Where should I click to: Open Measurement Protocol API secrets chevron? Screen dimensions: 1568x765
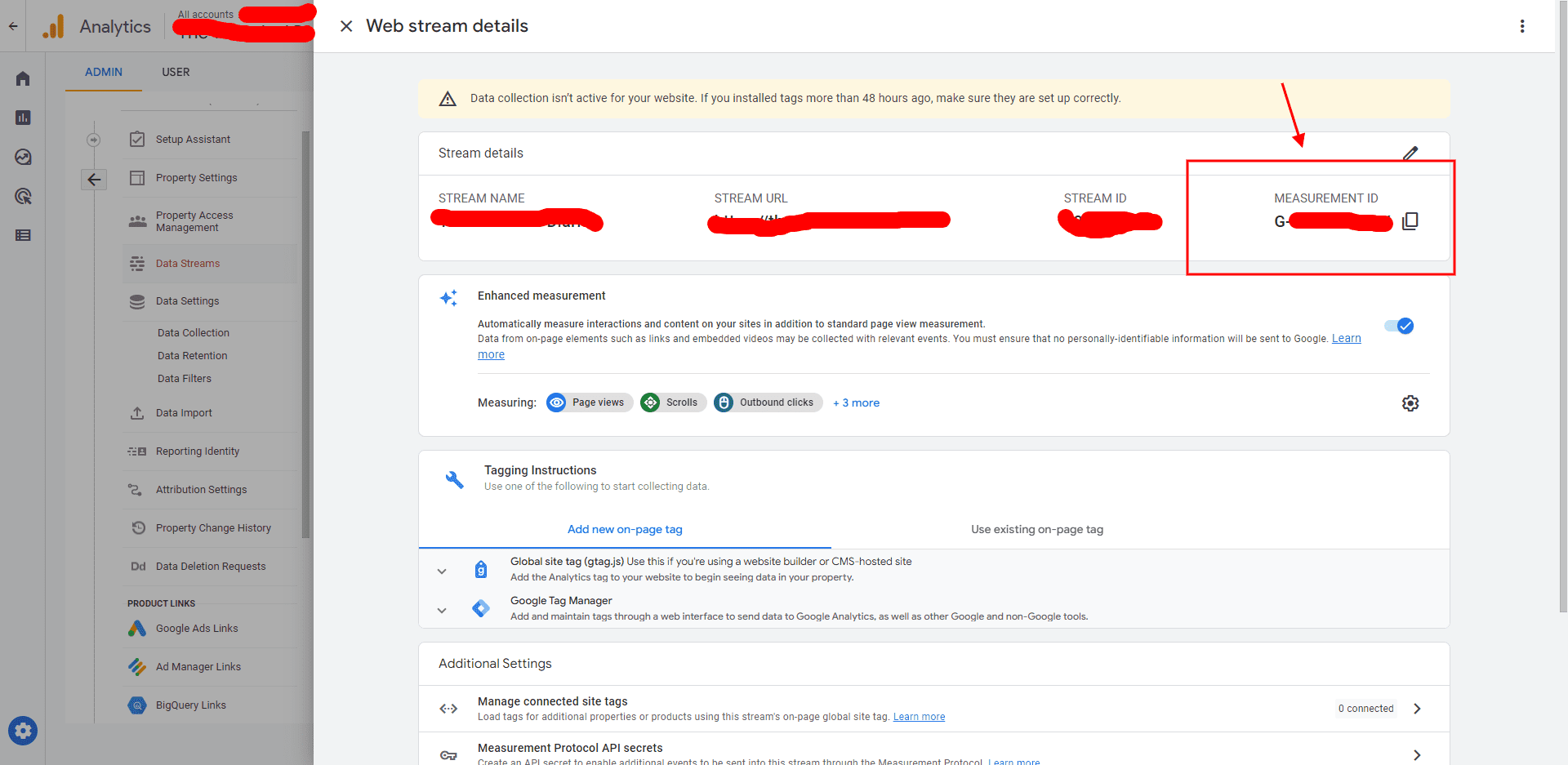(x=1417, y=755)
